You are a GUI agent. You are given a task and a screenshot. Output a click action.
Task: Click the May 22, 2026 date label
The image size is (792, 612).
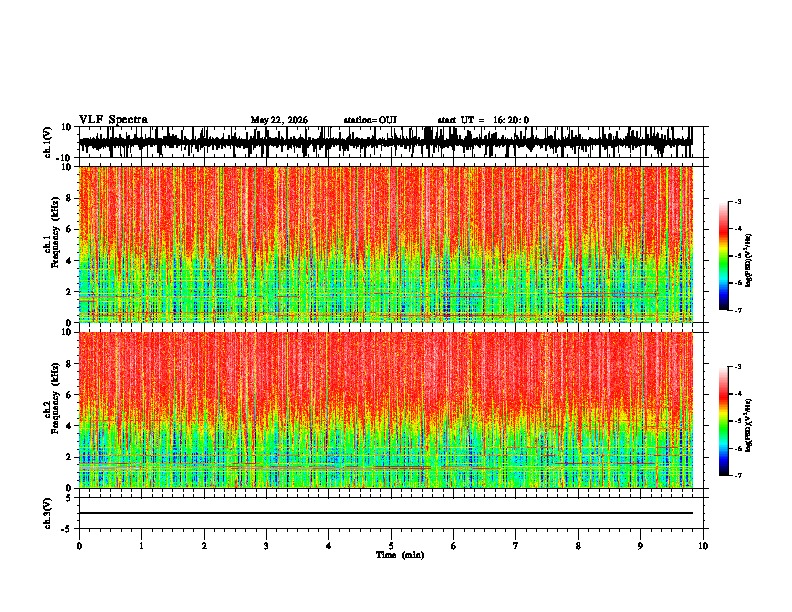(x=279, y=120)
